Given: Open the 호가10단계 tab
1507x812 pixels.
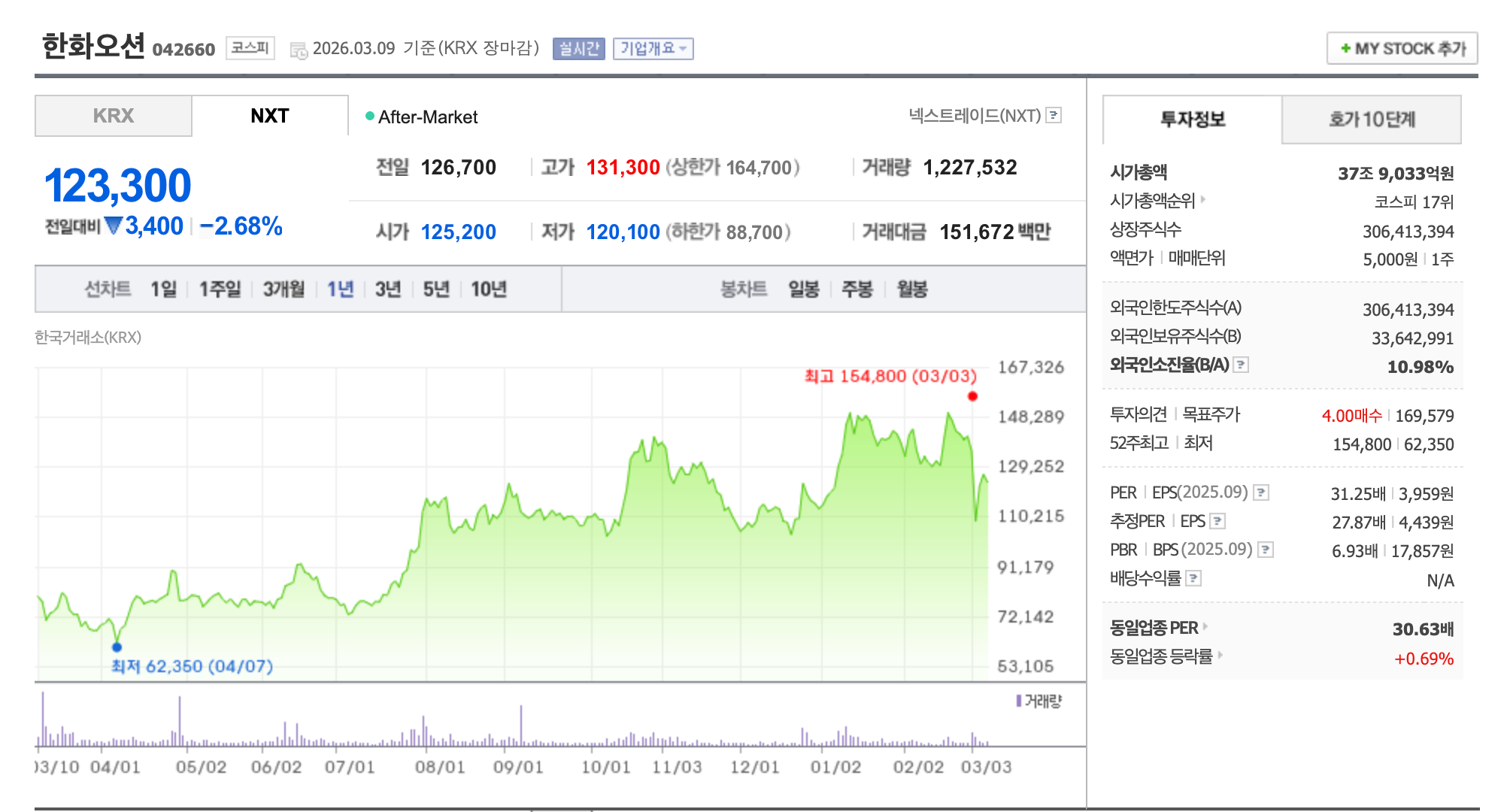Looking at the screenshot, I should pyautogui.click(x=1371, y=119).
